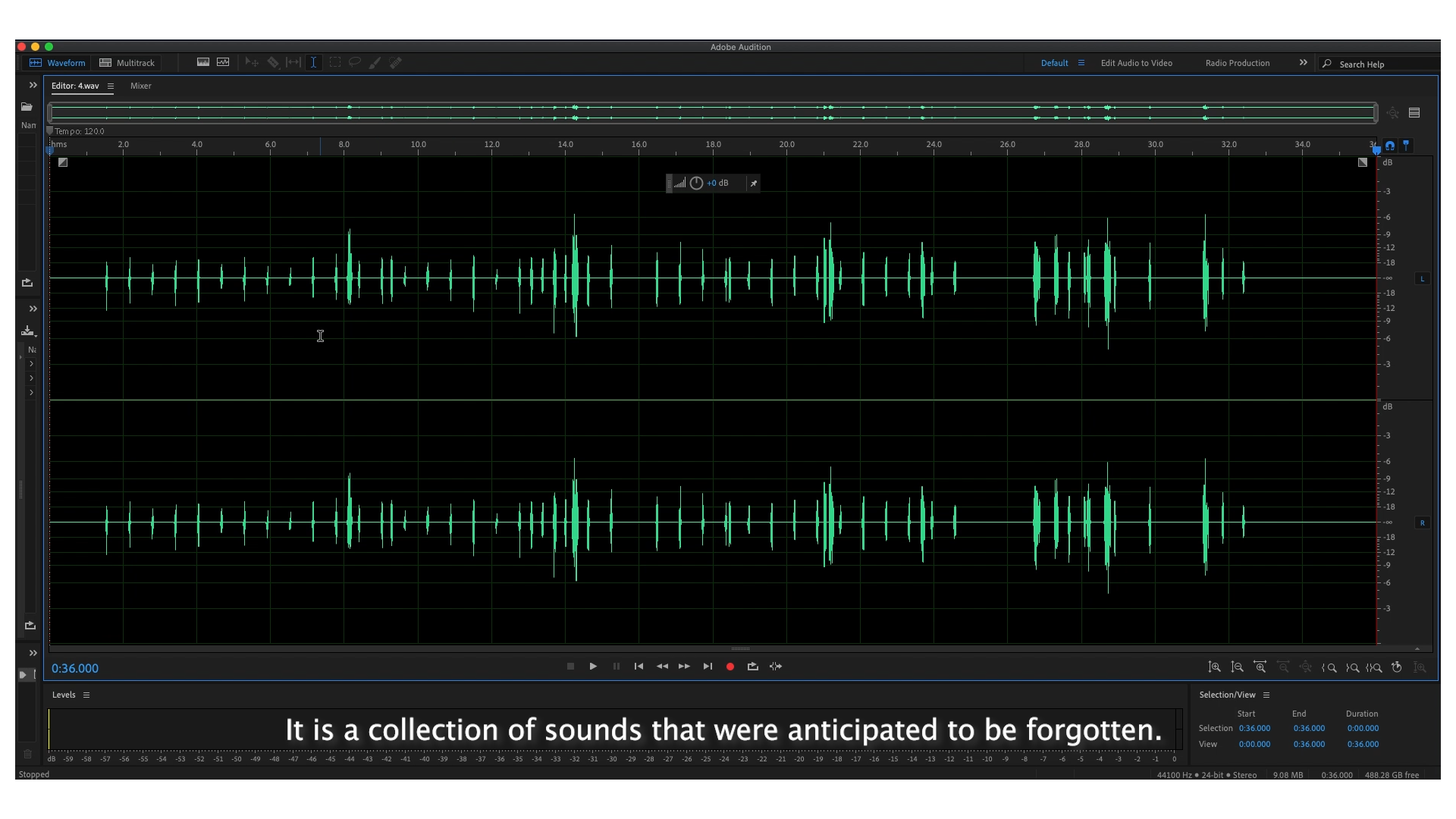The image size is (1456, 819).
Task: Click Move Playhead to Next icon
Action: (708, 667)
